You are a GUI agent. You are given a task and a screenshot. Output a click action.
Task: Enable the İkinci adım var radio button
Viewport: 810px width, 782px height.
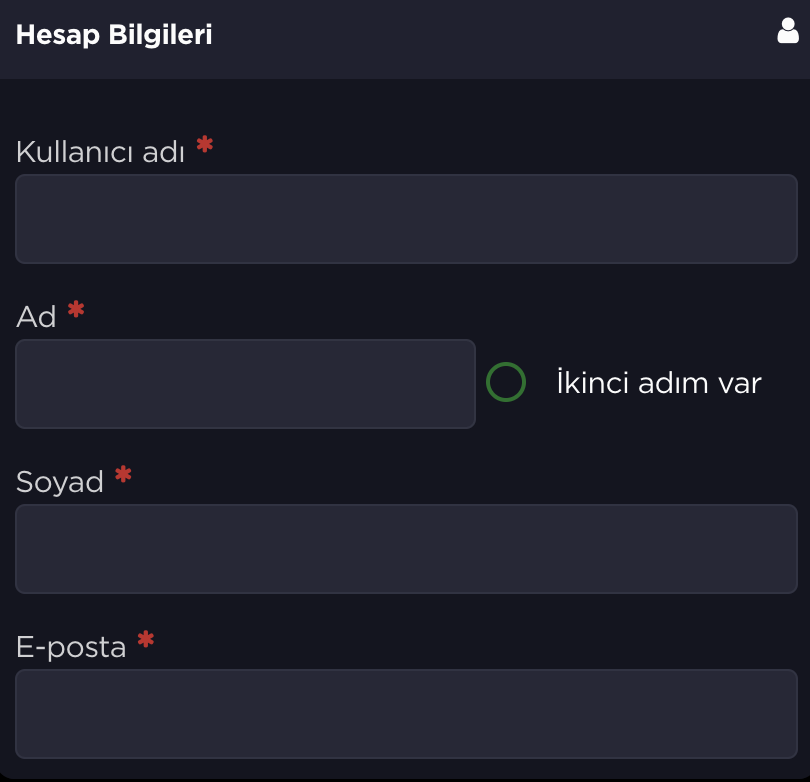[506, 382]
